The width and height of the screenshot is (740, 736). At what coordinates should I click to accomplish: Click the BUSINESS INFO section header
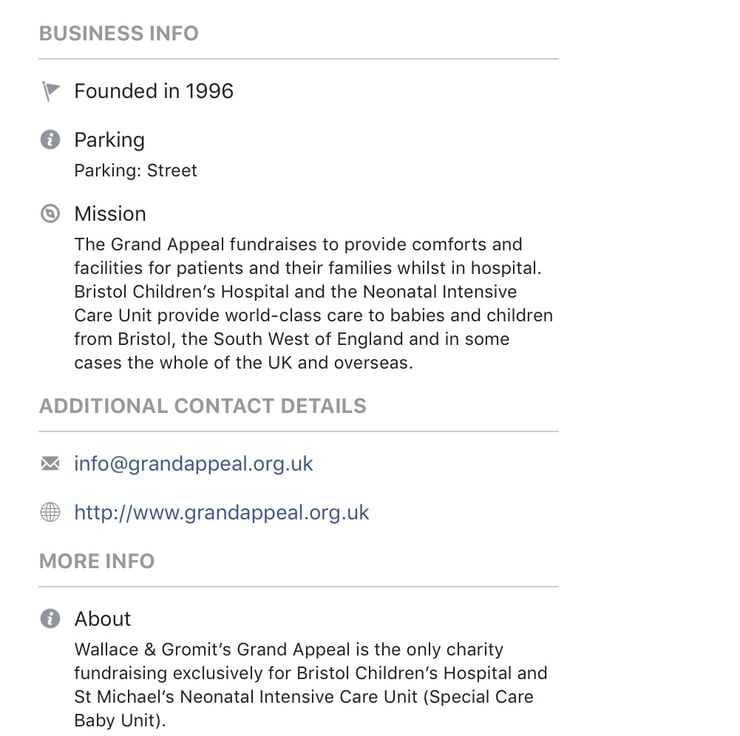pos(119,33)
